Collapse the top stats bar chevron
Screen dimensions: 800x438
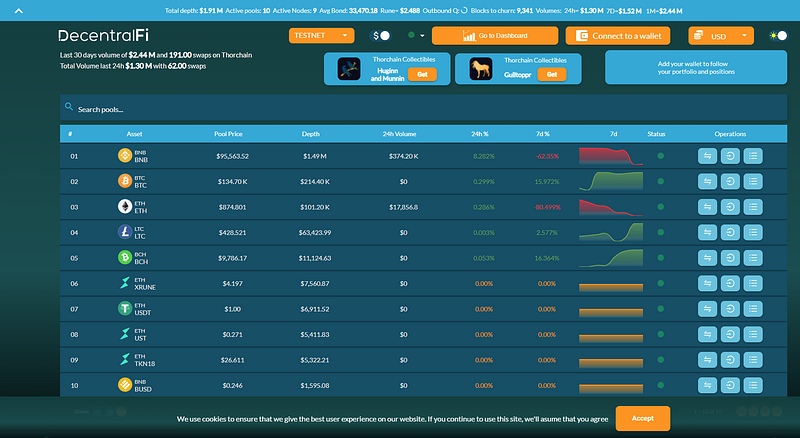(19, 11)
